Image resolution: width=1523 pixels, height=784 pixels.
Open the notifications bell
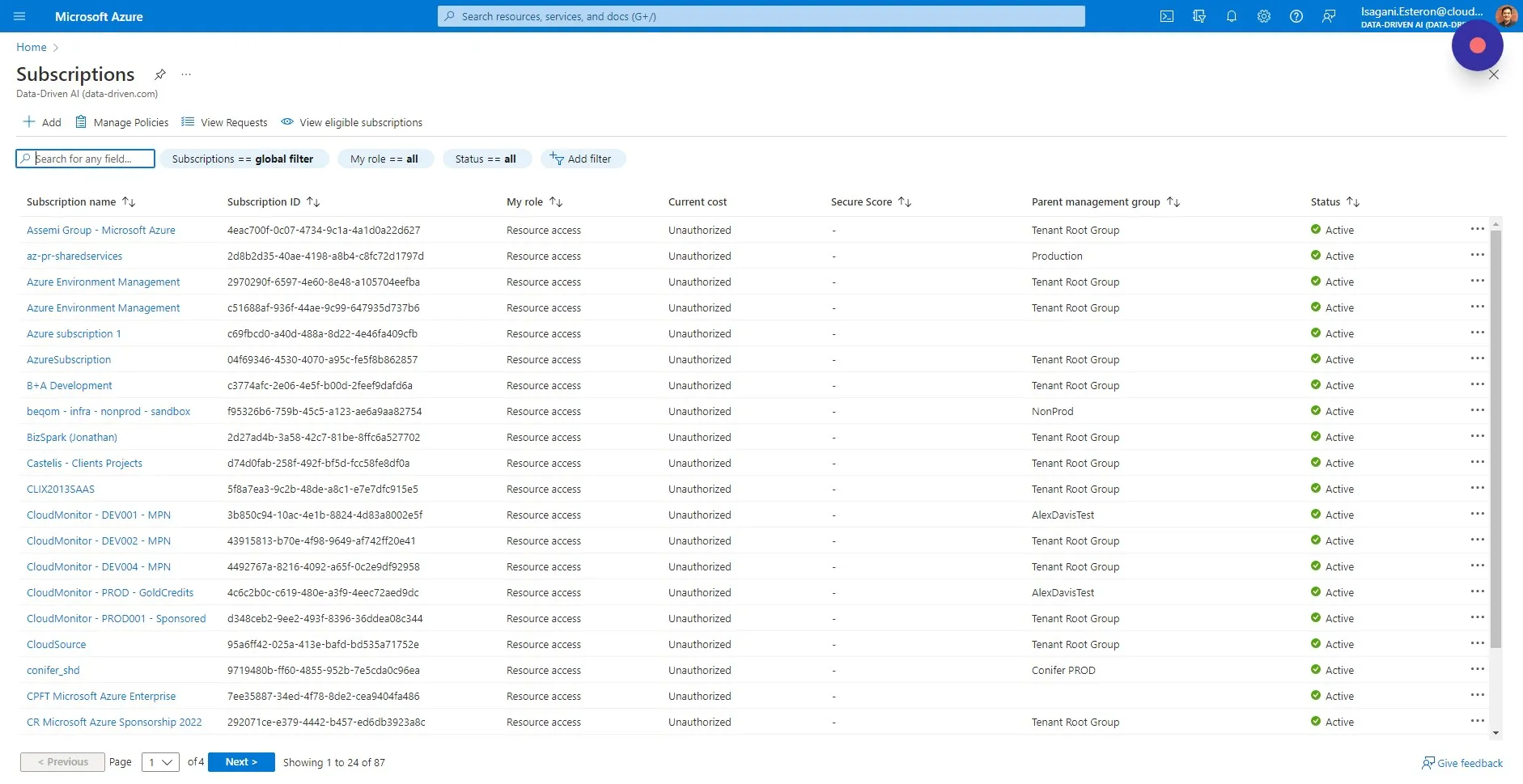tap(1232, 16)
